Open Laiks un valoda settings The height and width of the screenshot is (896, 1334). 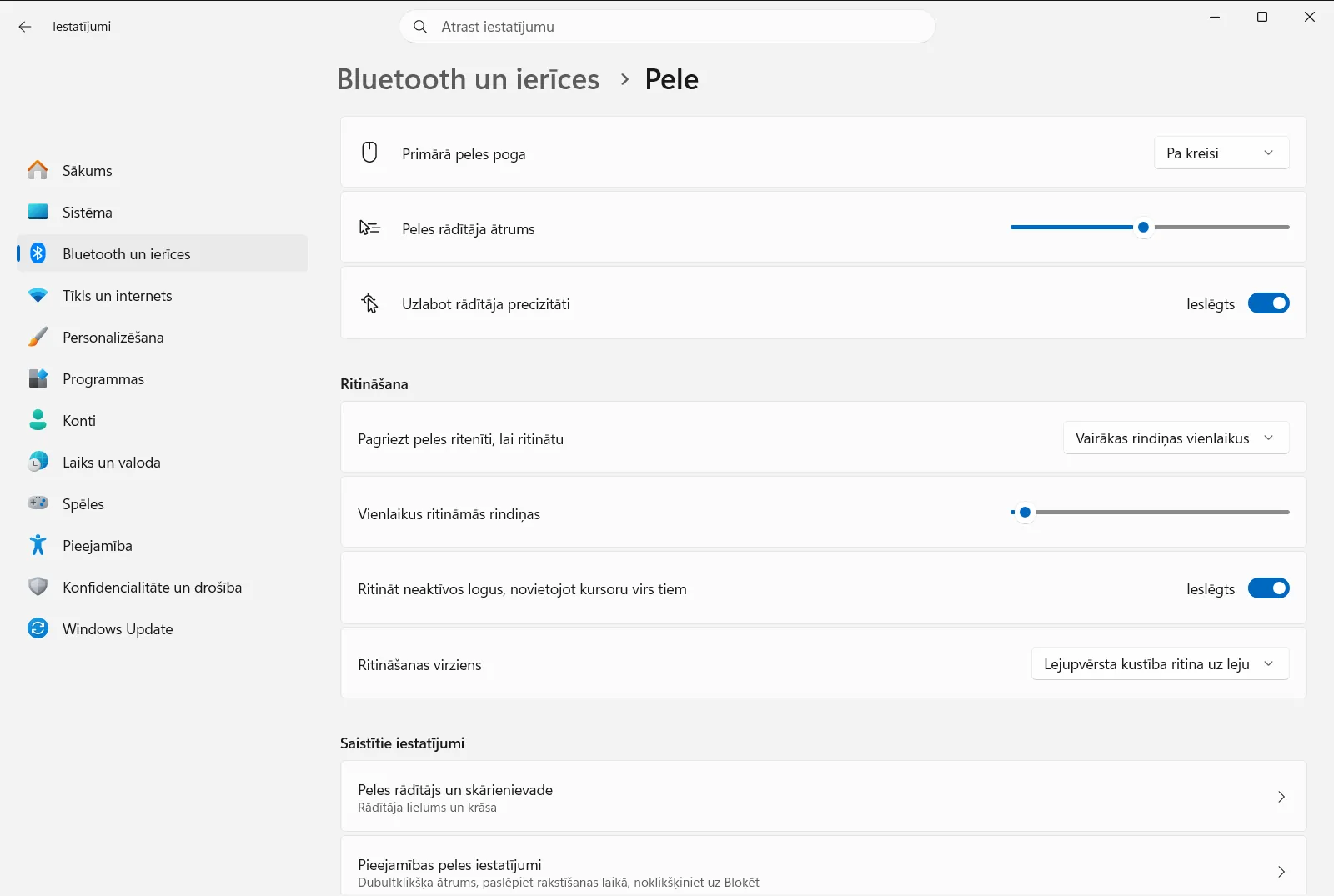pyautogui.click(x=163, y=462)
